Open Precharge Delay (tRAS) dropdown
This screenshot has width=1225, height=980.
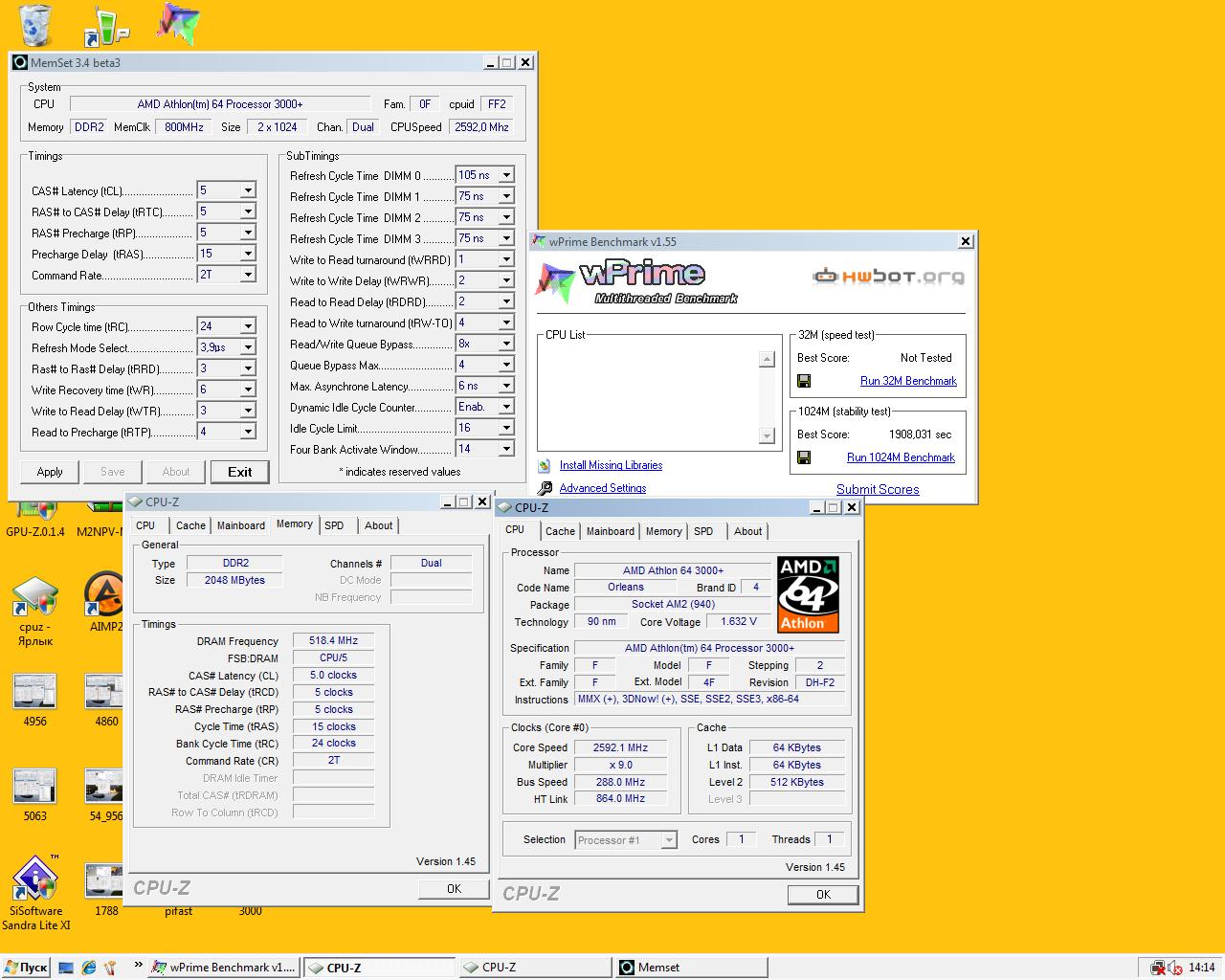tap(248, 254)
